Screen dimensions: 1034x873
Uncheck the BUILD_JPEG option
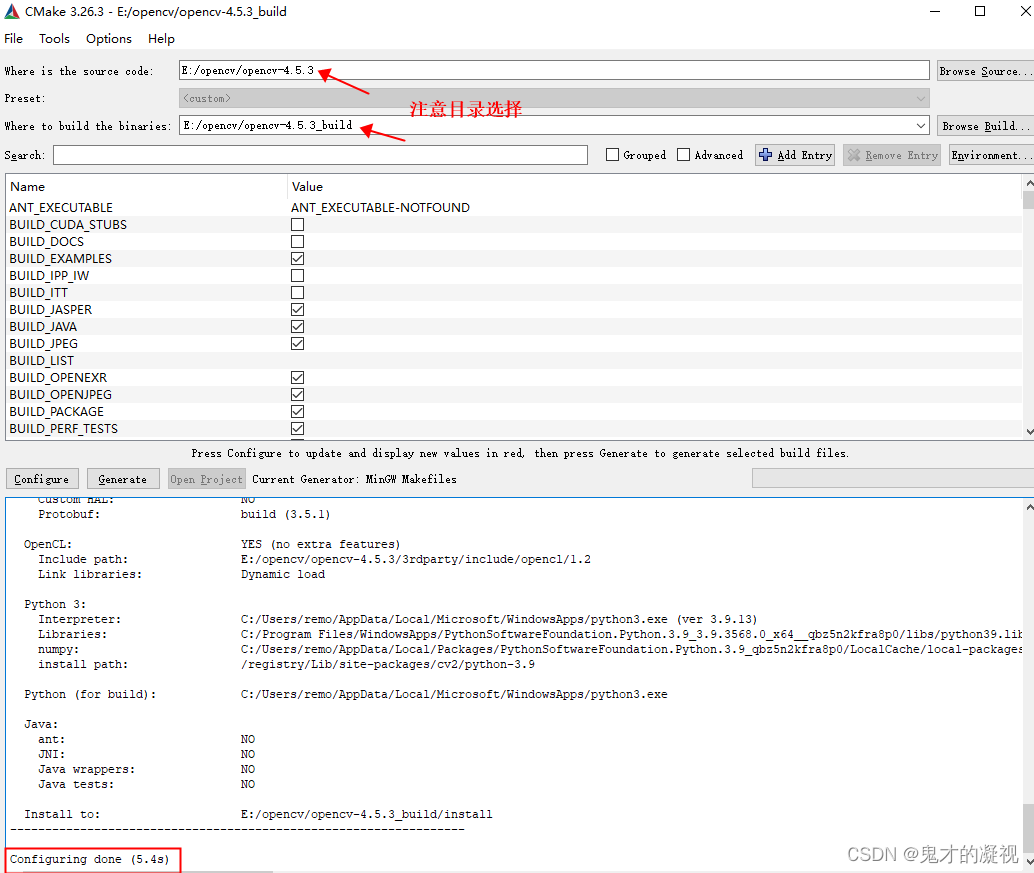pos(297,344)
